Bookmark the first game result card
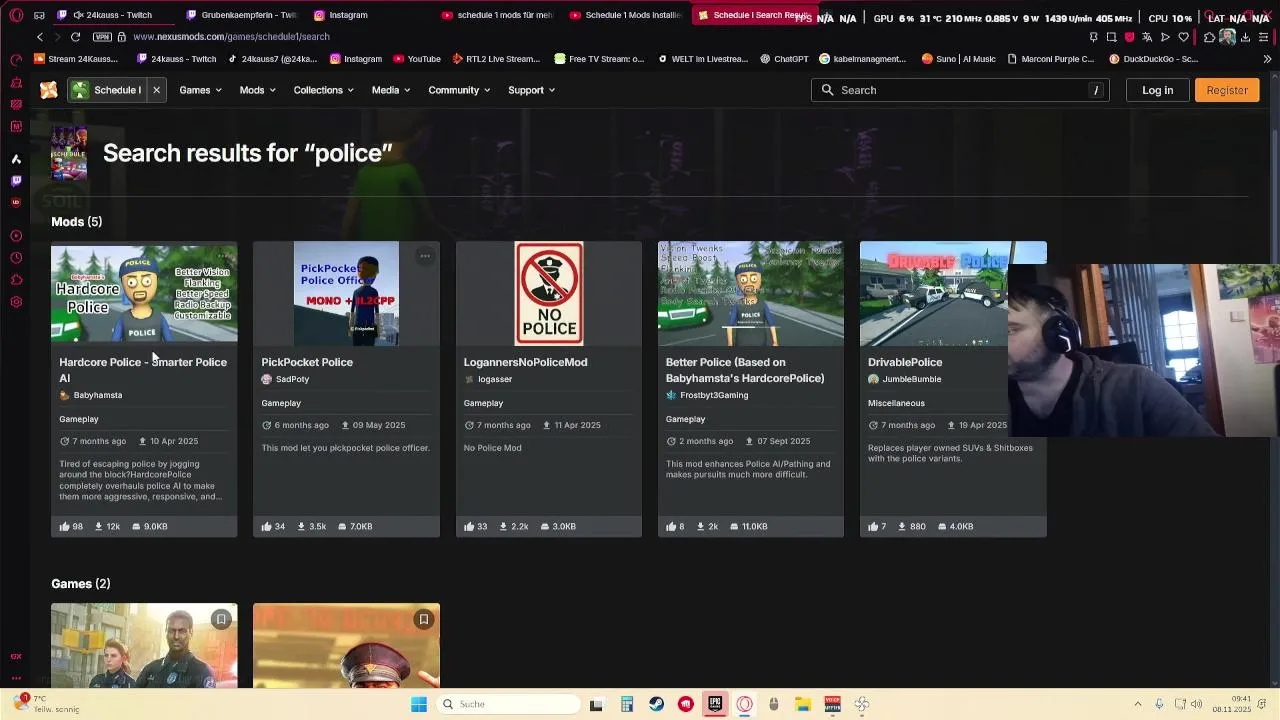This screenshot has width=1280, height=720. 221,619
